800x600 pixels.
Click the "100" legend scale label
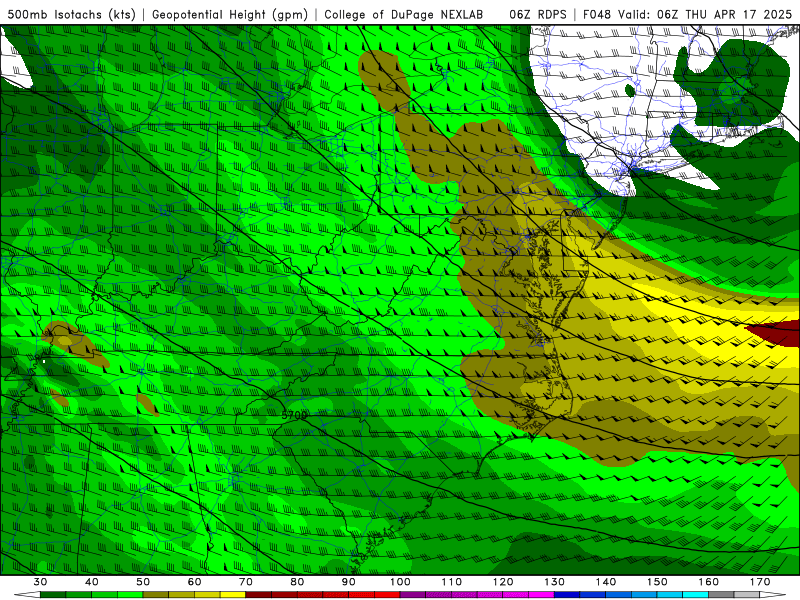pos(400,582)
